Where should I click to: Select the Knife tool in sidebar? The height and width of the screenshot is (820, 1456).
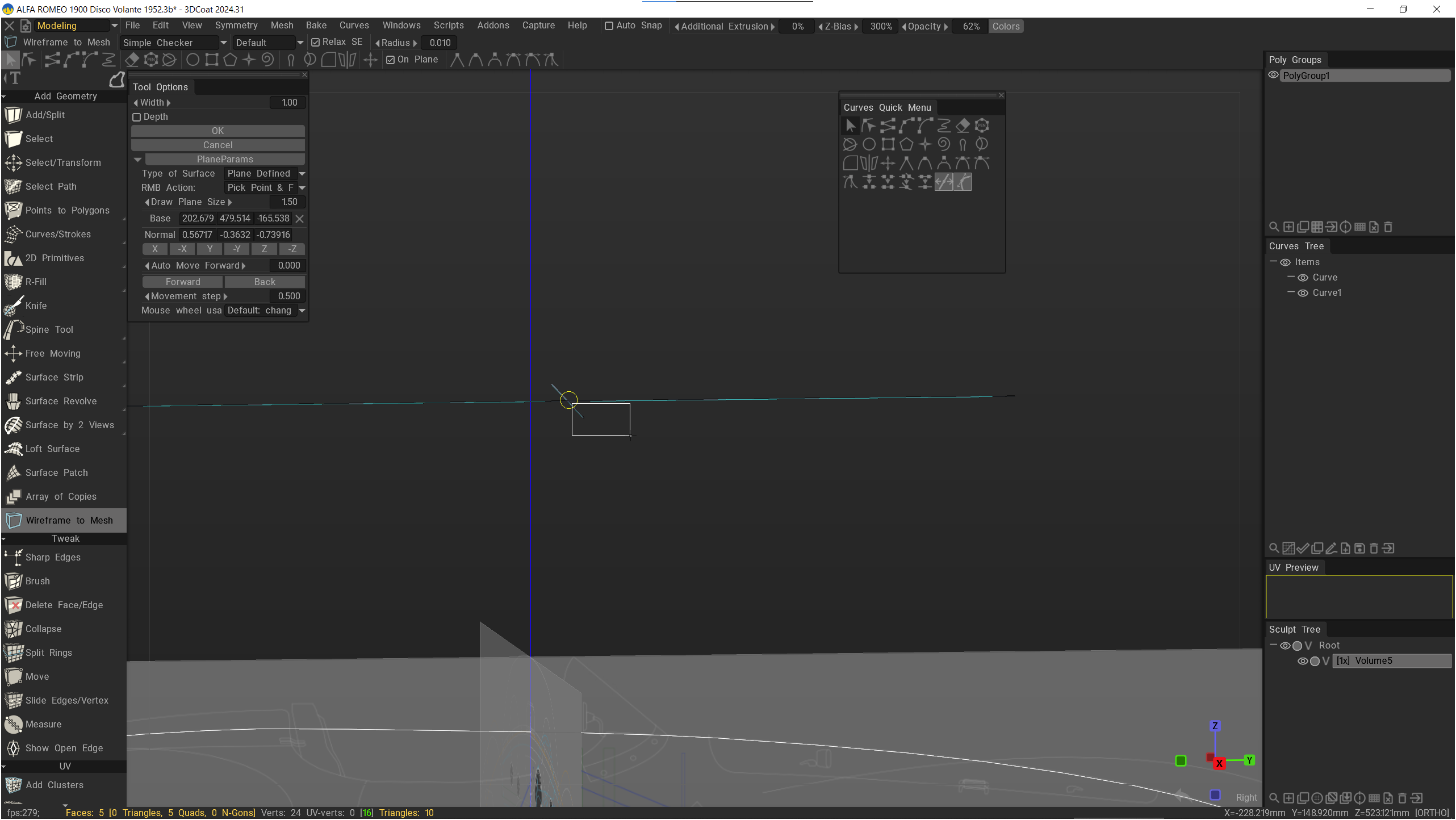tap(36, 306)
